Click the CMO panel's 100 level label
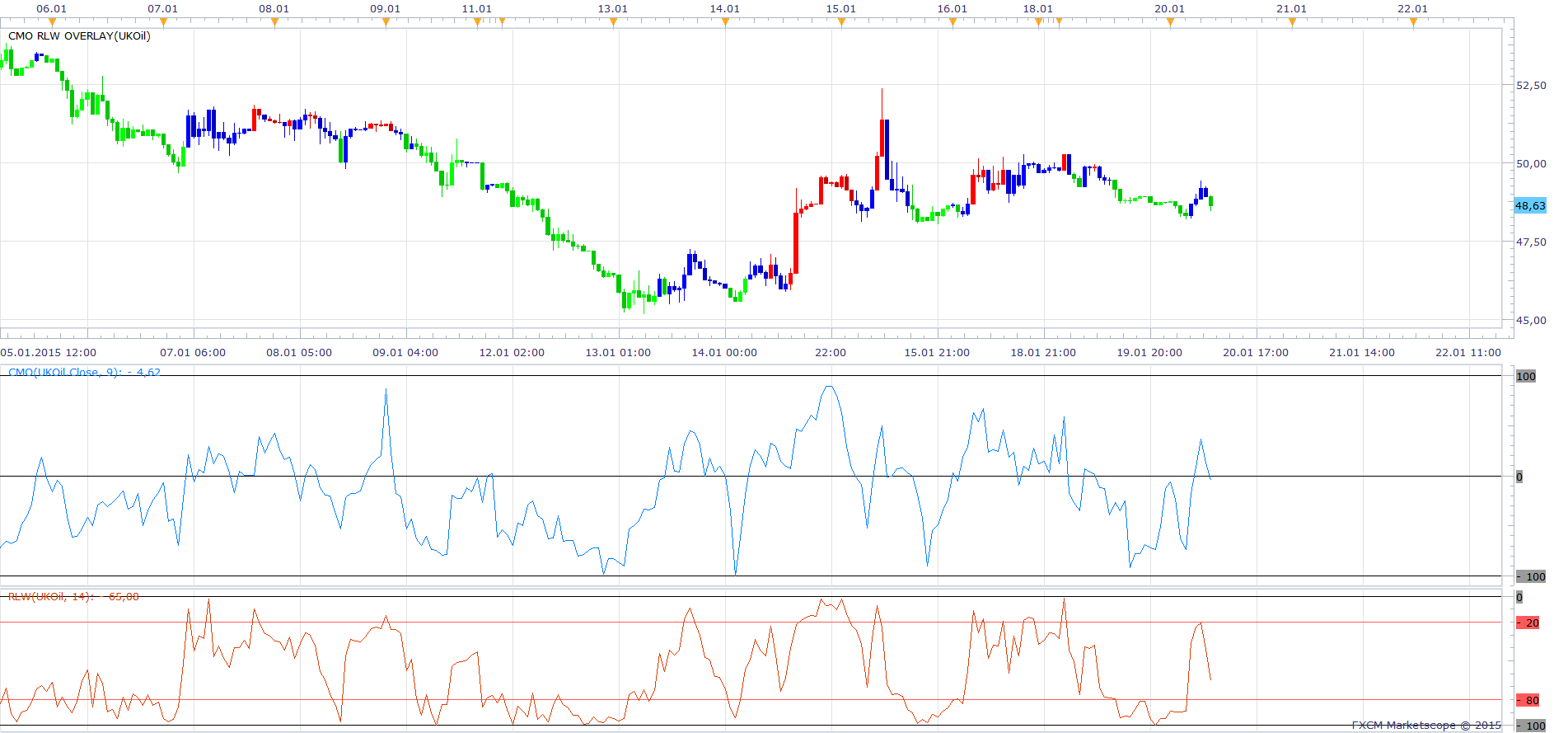The height and width of the screenshot is (733, 1568). [x=1526, y=376]
